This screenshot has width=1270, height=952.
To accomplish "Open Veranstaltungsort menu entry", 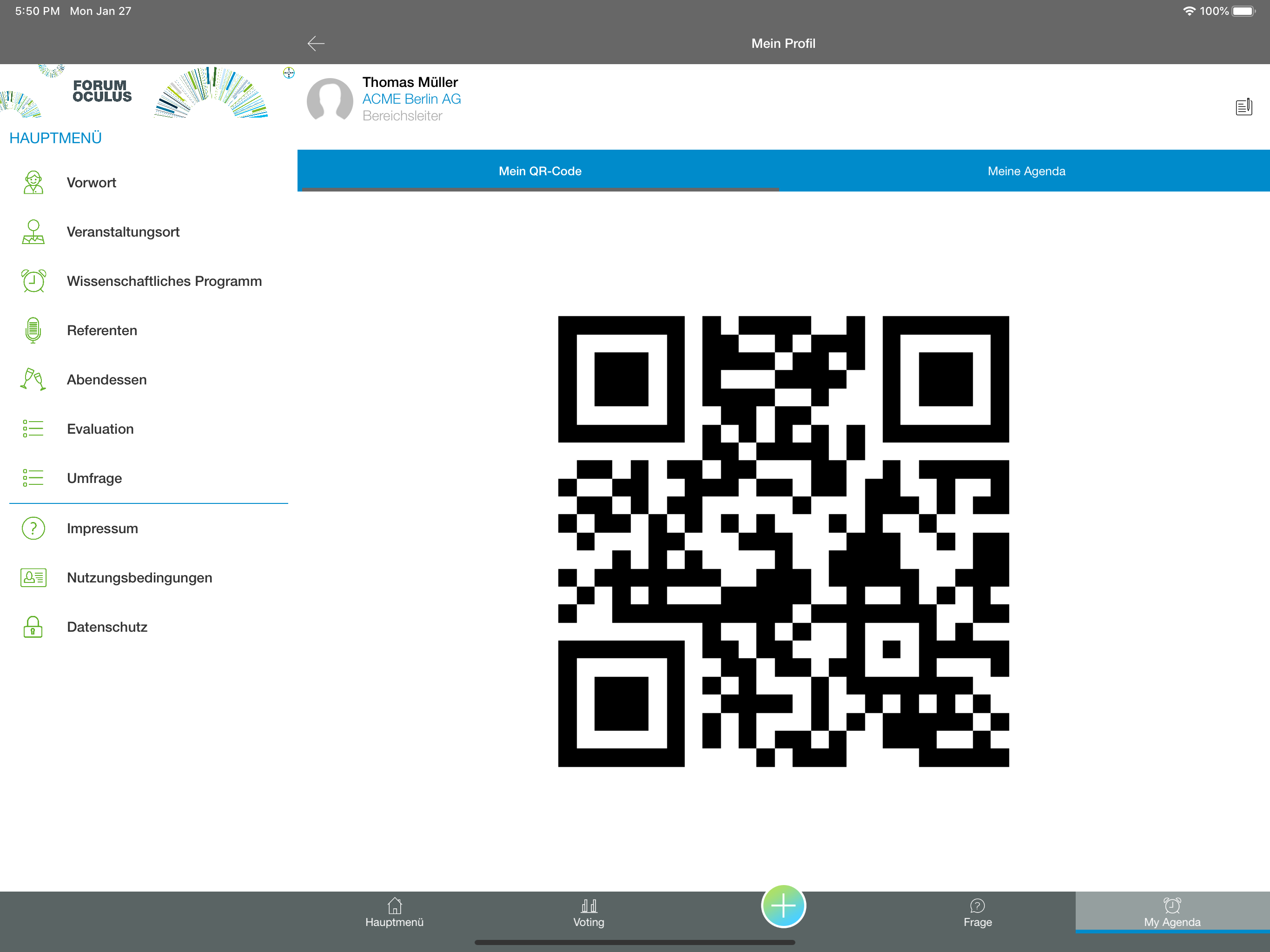I will click(148, 232).
